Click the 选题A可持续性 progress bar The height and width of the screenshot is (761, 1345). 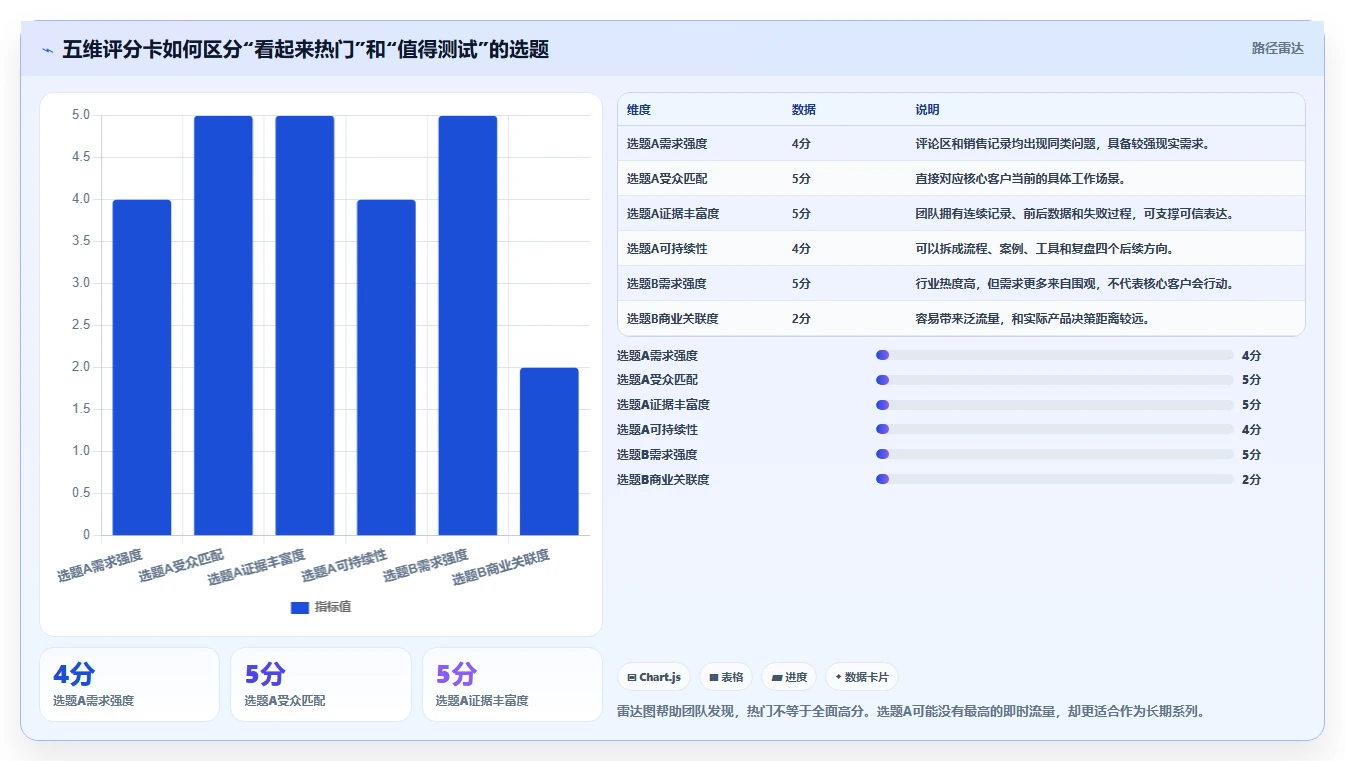pyautogui.click(x=1054, y=429)
